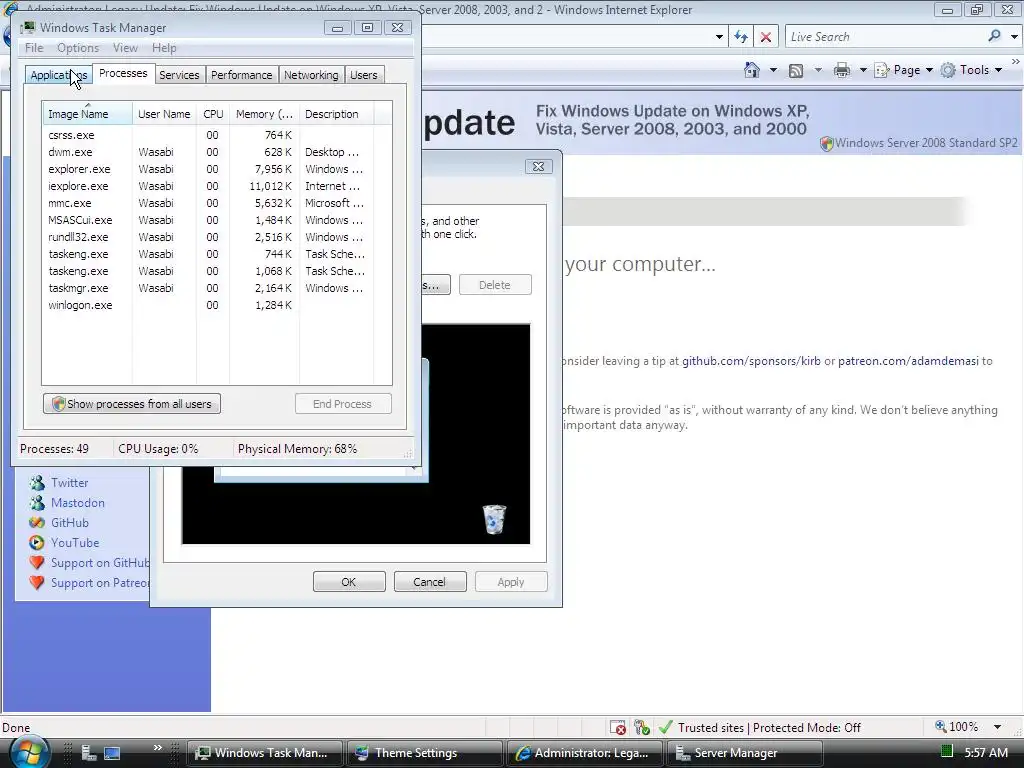Click the Mastodon sidebar icon
This screenshot has height=768, width=1024.
coord(37,503)
